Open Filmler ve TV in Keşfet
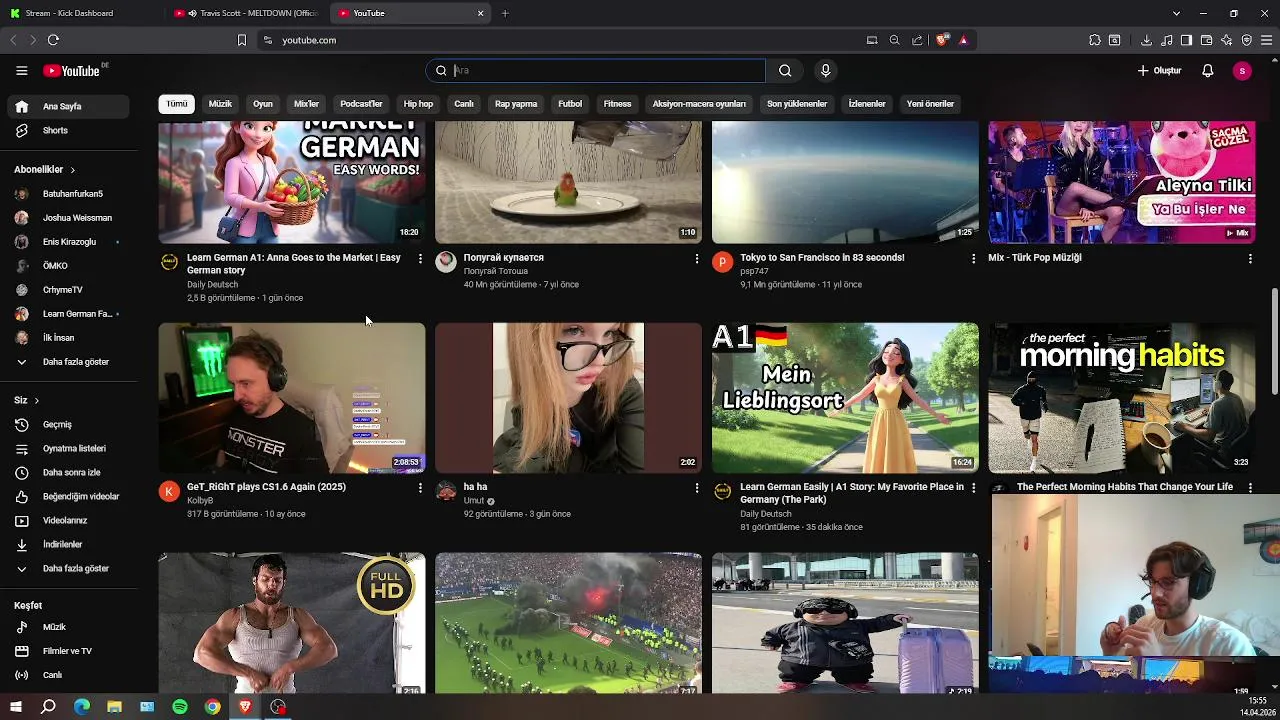 pyautogui.click(x=68, y=651)
